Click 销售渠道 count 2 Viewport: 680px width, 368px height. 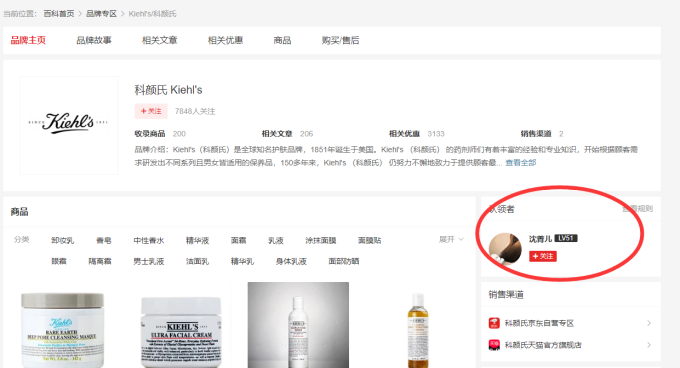click(561, 134)
